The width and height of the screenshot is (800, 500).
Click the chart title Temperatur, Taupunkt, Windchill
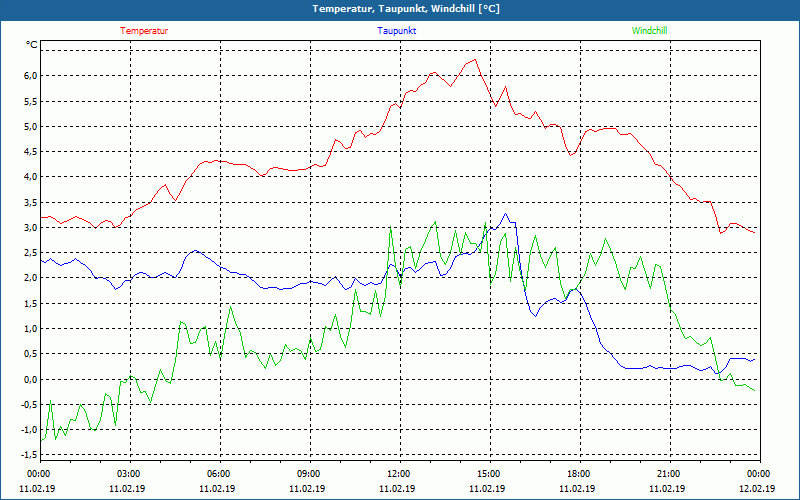pos(406,9)
